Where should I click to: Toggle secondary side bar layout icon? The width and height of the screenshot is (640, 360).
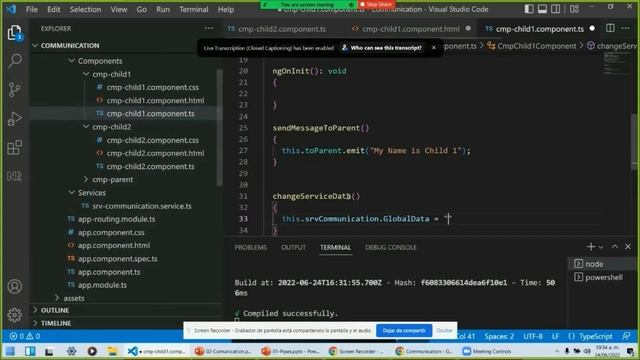(556, 9)
